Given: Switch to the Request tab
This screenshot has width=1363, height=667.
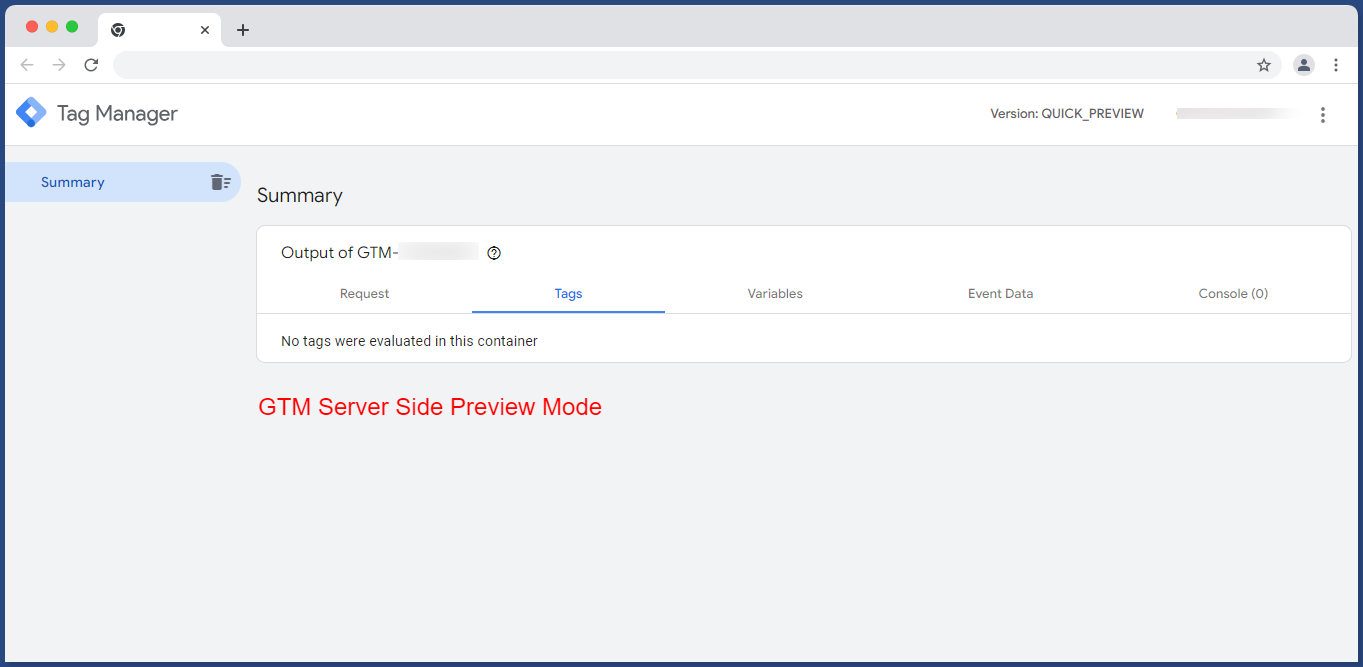Looking at the screenshot, I should click(x=364, y=294).
